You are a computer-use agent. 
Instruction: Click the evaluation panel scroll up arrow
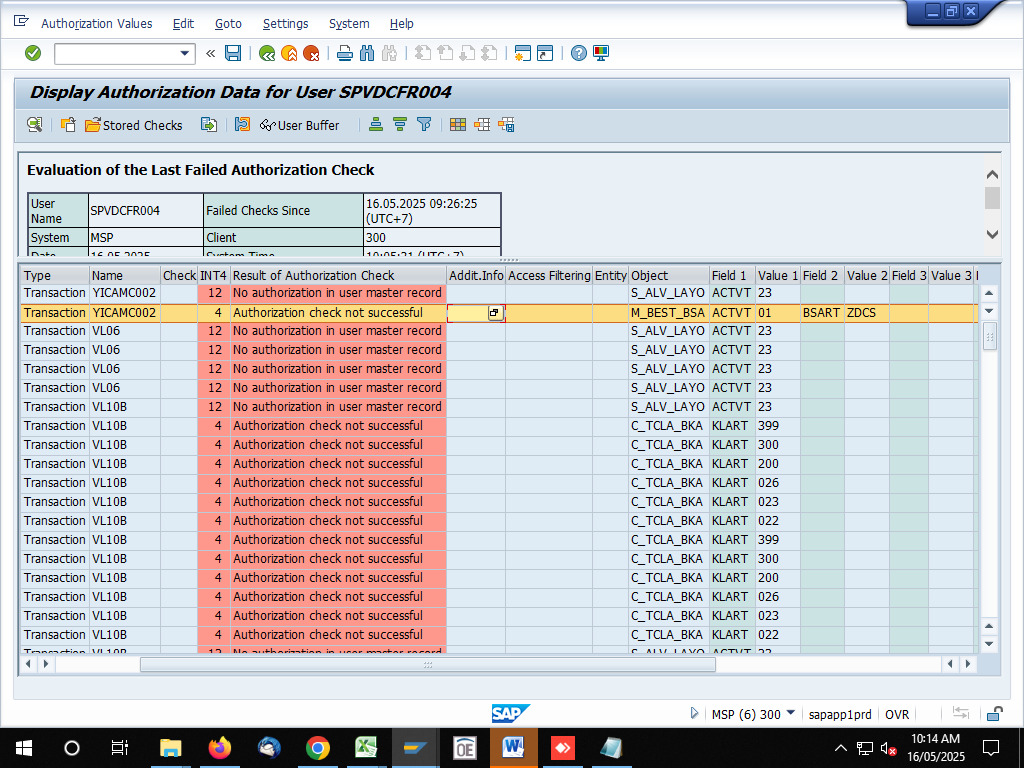(992, 174)
